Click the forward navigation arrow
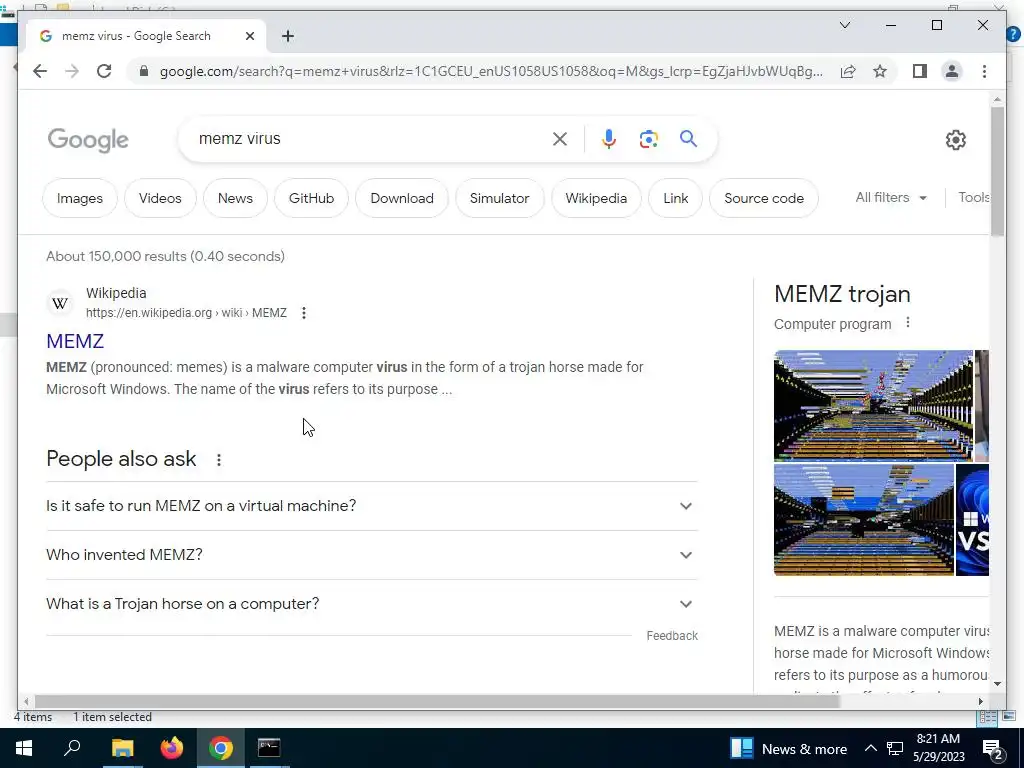 click(72, 71)
